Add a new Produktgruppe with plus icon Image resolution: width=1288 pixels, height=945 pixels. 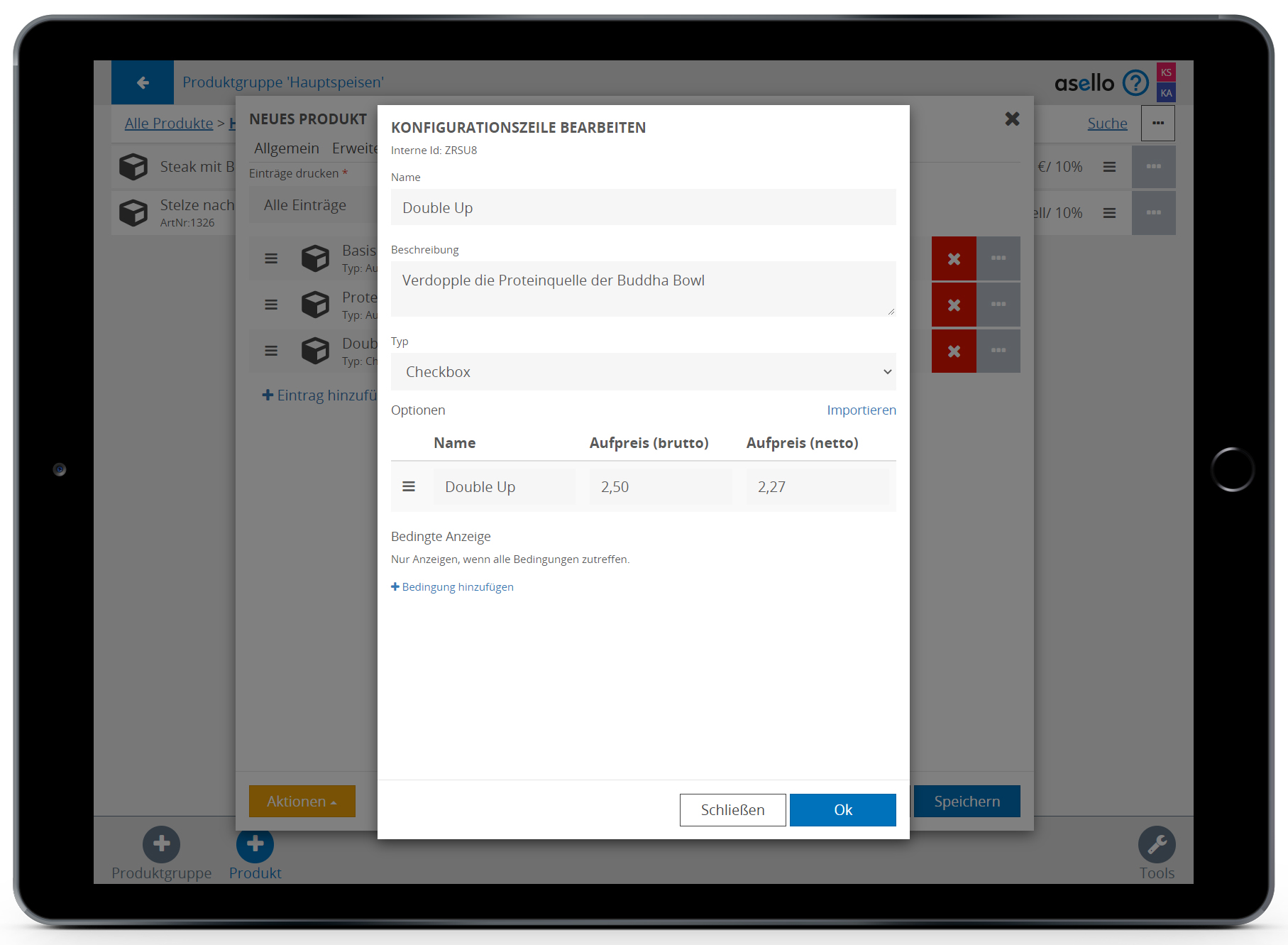tap(161, 844)
